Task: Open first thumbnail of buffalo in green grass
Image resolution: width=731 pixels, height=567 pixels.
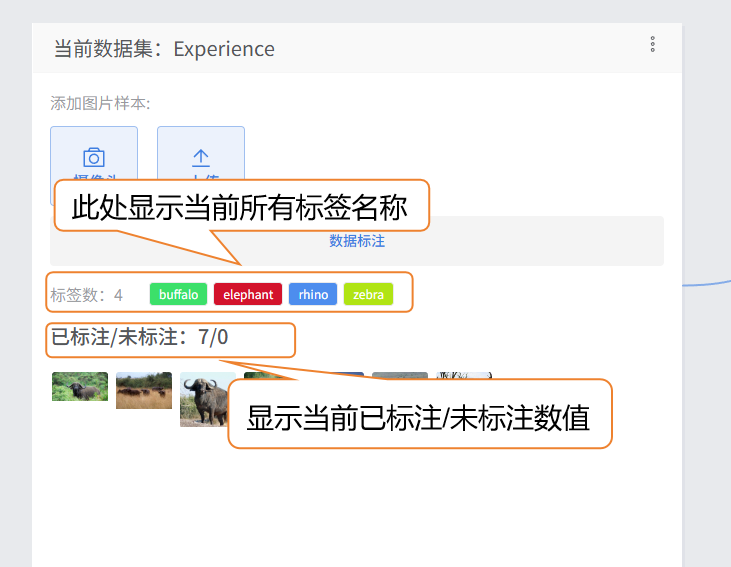Action: [x=80, y=387]
